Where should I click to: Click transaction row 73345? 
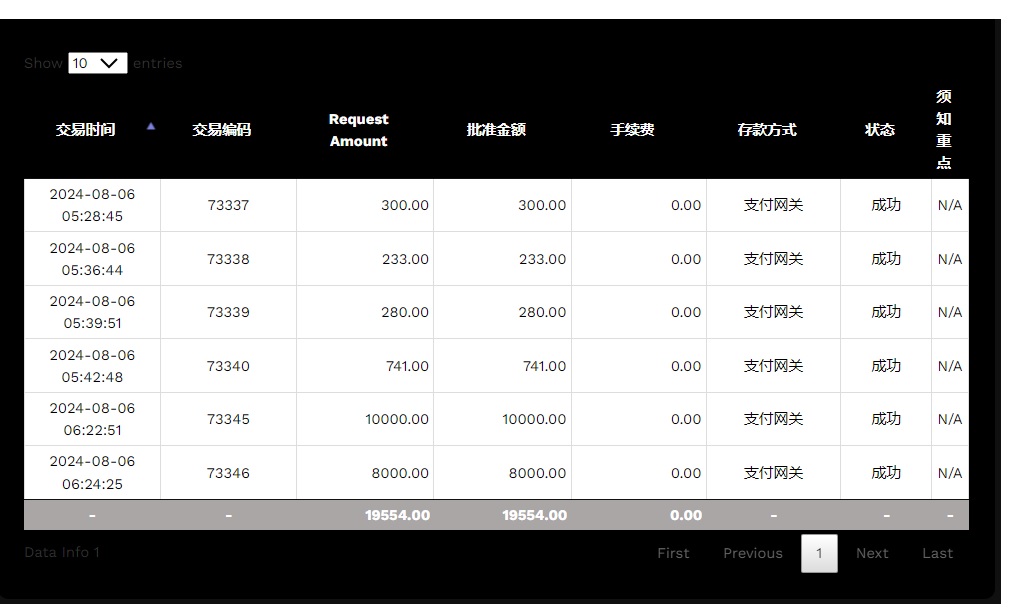point(228,419)
